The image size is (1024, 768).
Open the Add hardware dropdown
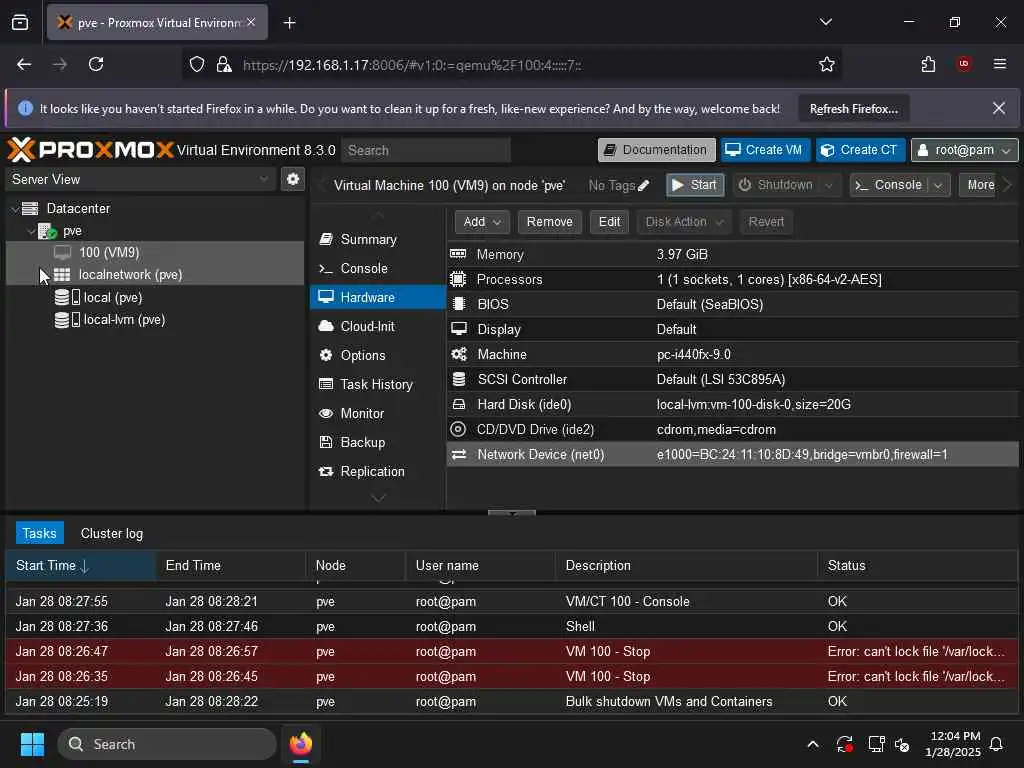481,222
